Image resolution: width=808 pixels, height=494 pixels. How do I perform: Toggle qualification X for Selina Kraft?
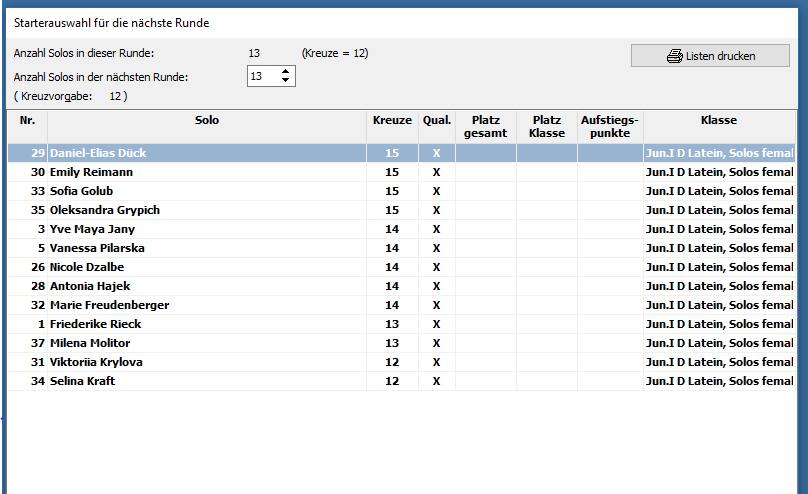tap(436, 381)
